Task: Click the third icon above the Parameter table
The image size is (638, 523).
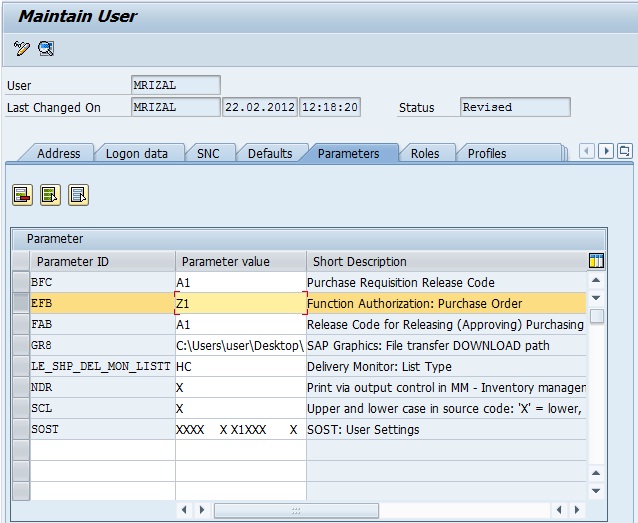Action: tap(78, 195)
